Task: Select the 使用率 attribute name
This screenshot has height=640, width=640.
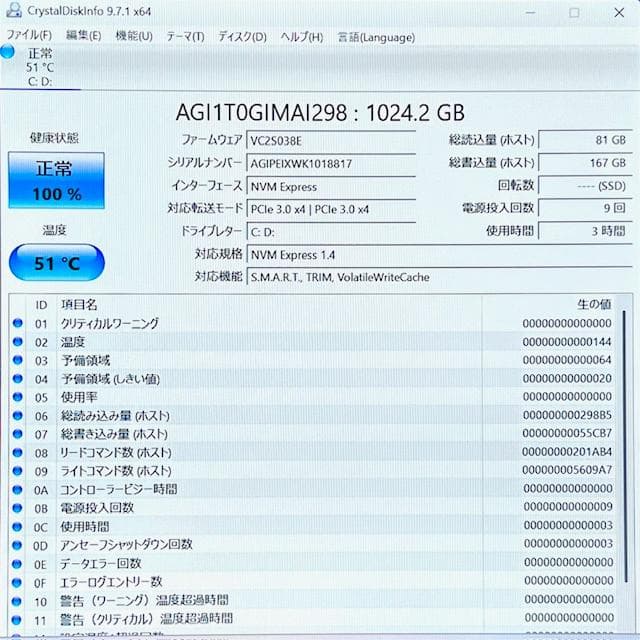Action: pos(79,397)
